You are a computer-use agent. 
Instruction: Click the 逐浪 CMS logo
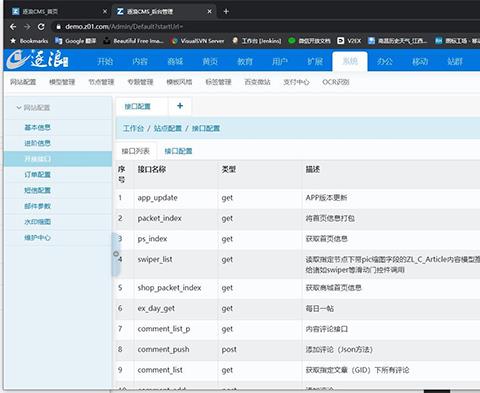(38, 60)
